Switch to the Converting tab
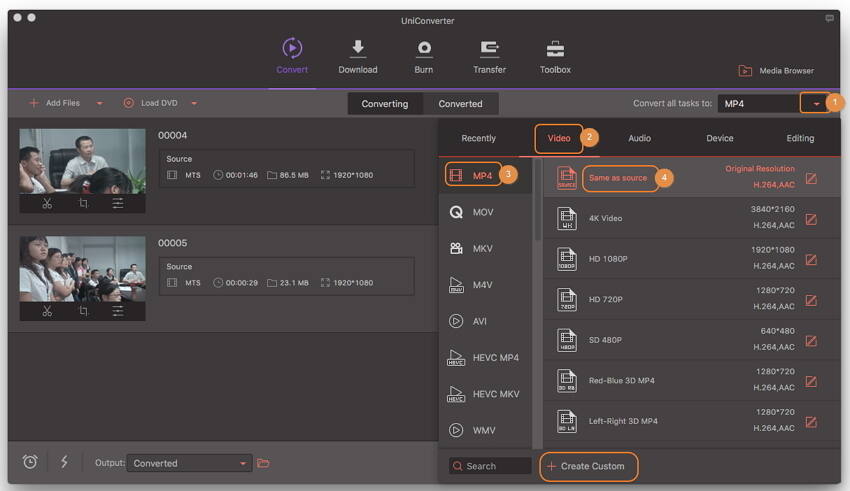850x491 pixels. pos(385,104)
